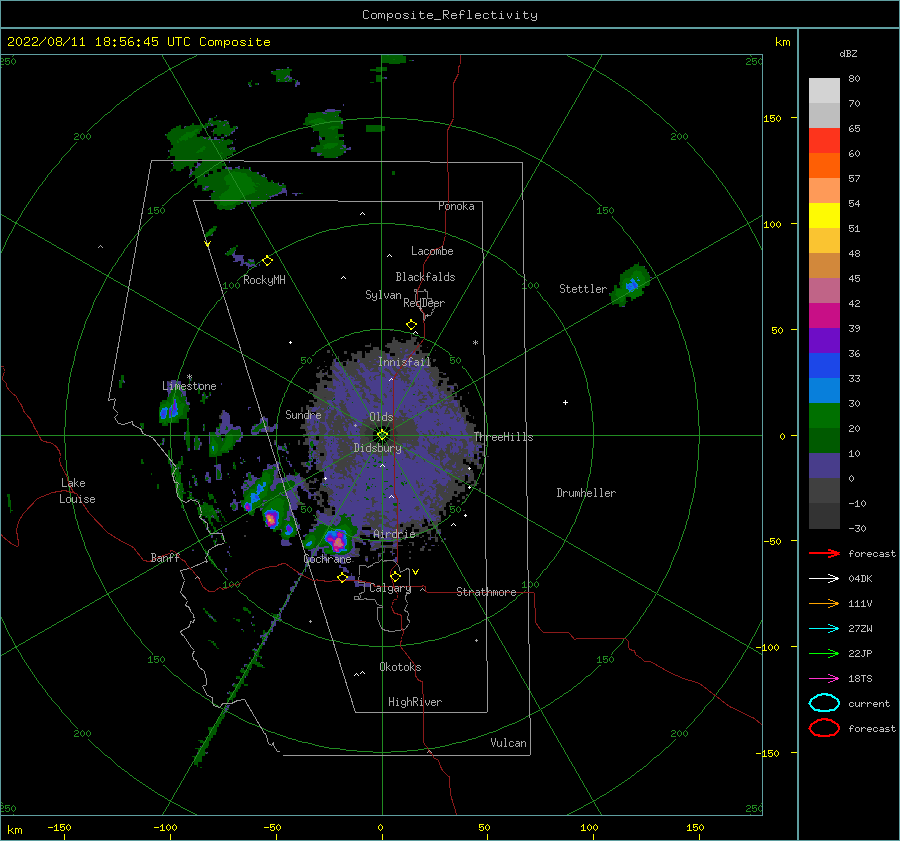Click the Didsbury label
The height and width of the screenshot is (841, 900).
coord(378,448)
